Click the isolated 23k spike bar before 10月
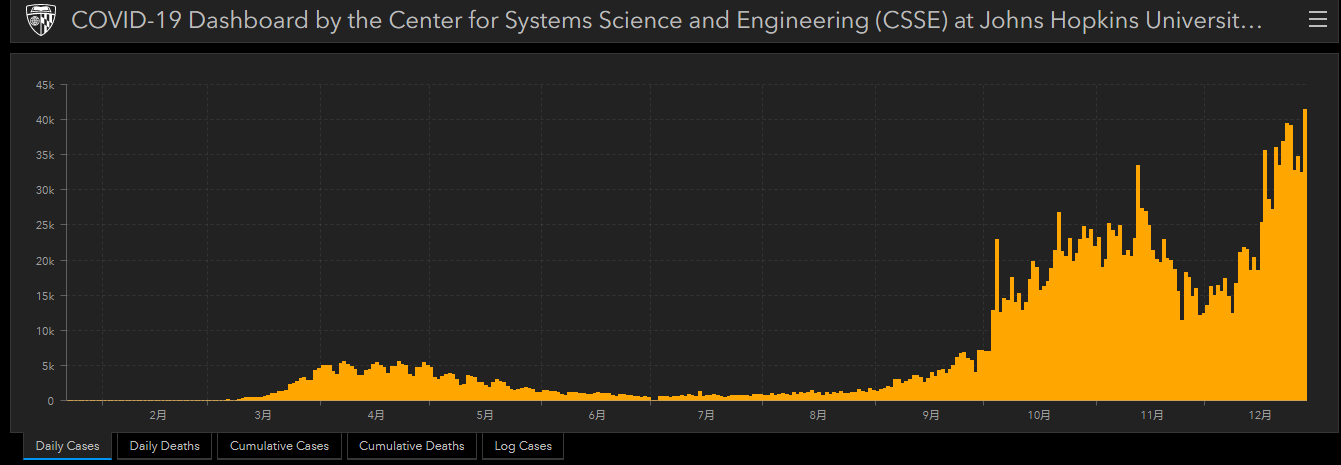1341x465 pixels. (x=997, y=320)
